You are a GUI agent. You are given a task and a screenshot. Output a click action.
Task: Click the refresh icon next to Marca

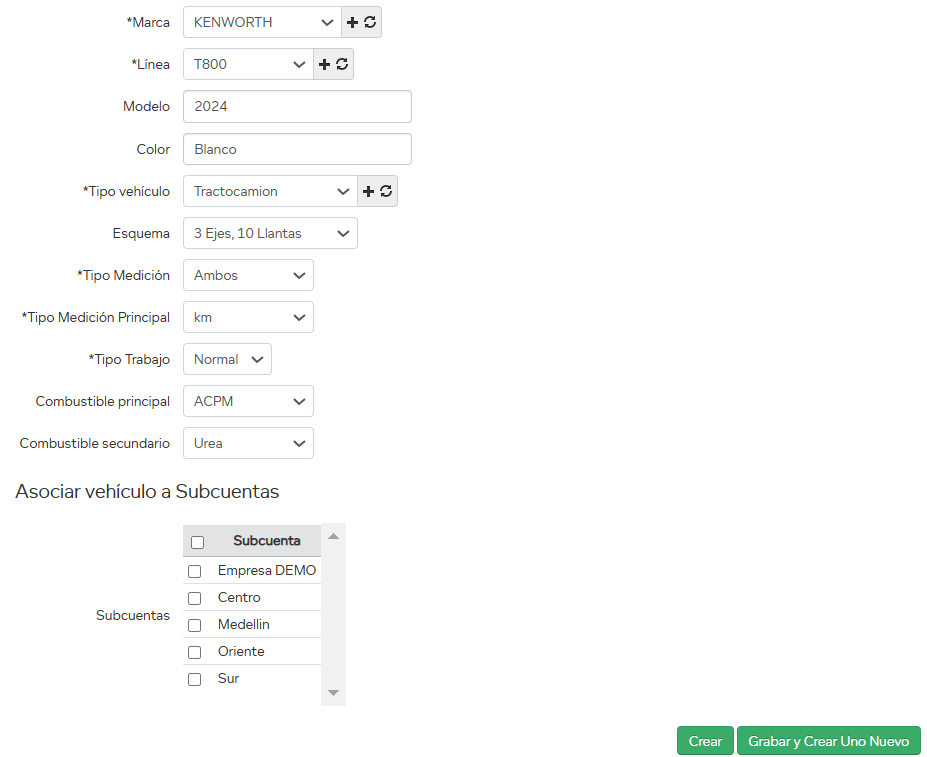370,22
